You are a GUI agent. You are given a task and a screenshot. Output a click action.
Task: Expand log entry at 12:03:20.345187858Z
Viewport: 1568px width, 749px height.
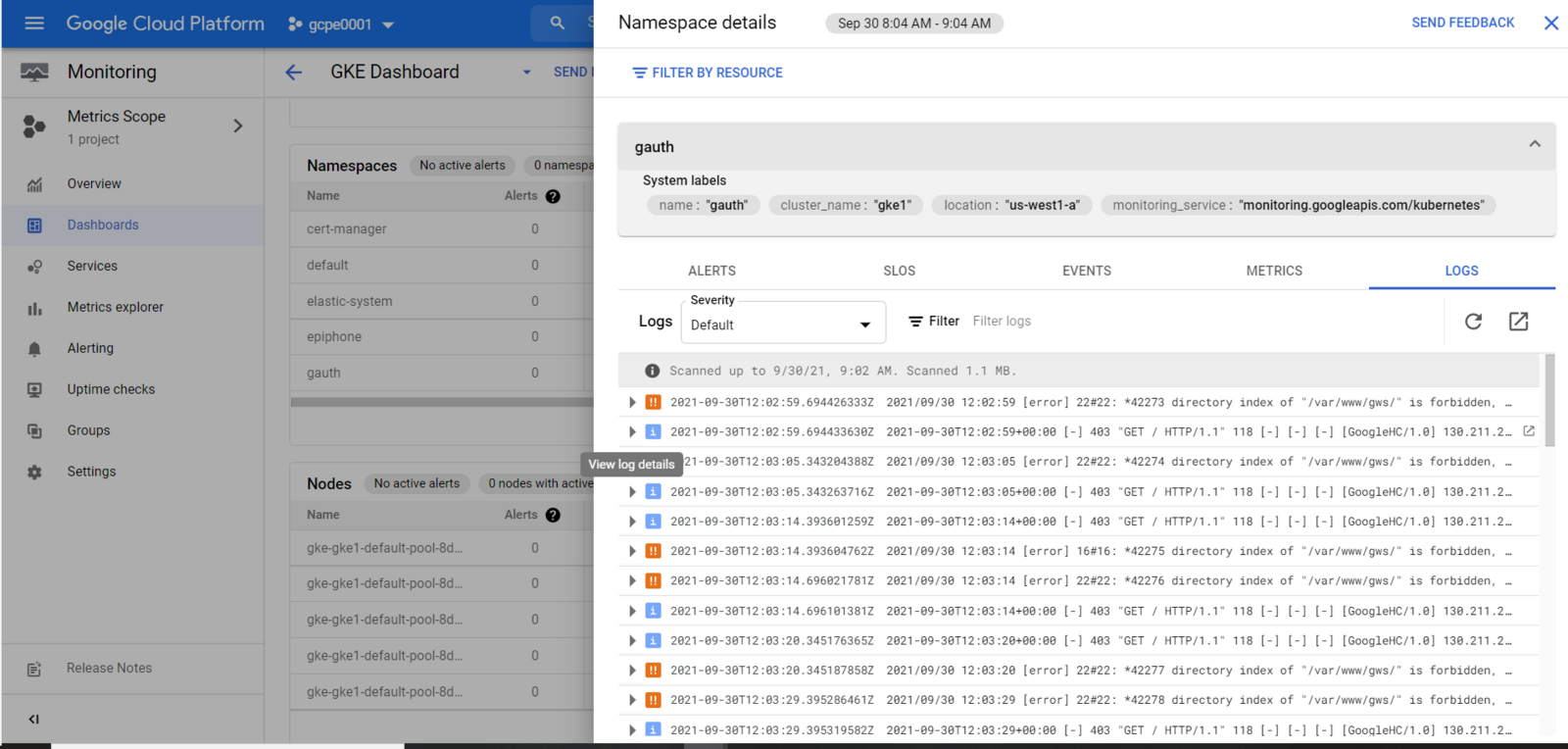[632, 671]
